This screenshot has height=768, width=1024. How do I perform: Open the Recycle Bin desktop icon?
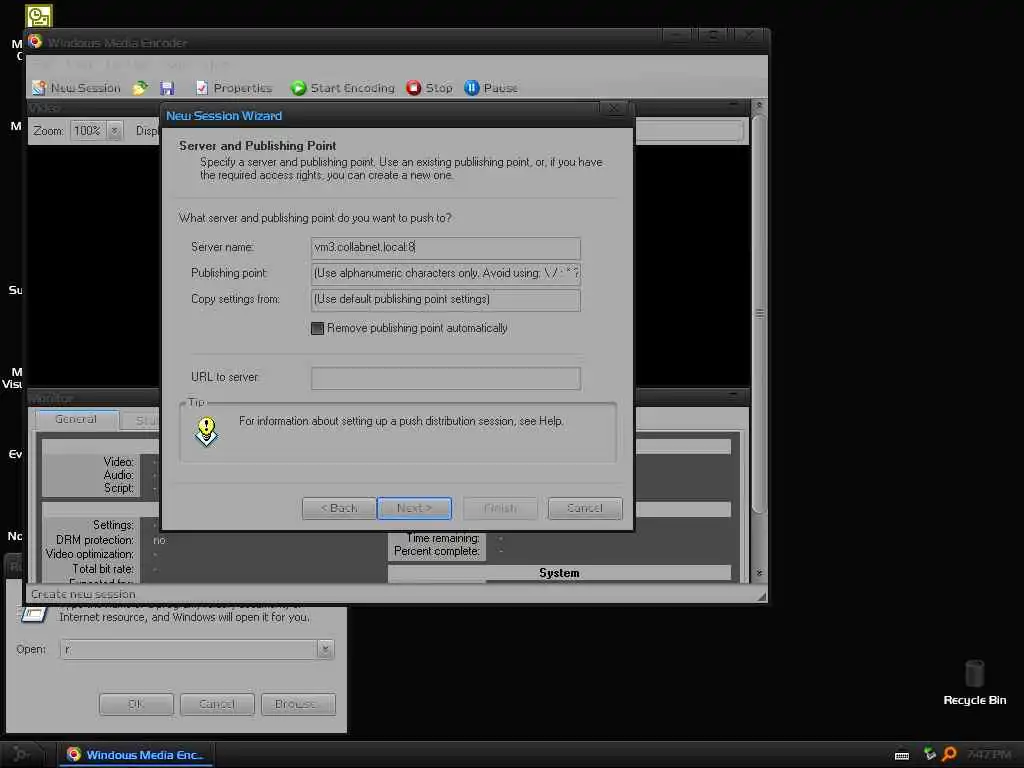click(x=974, y=682)
